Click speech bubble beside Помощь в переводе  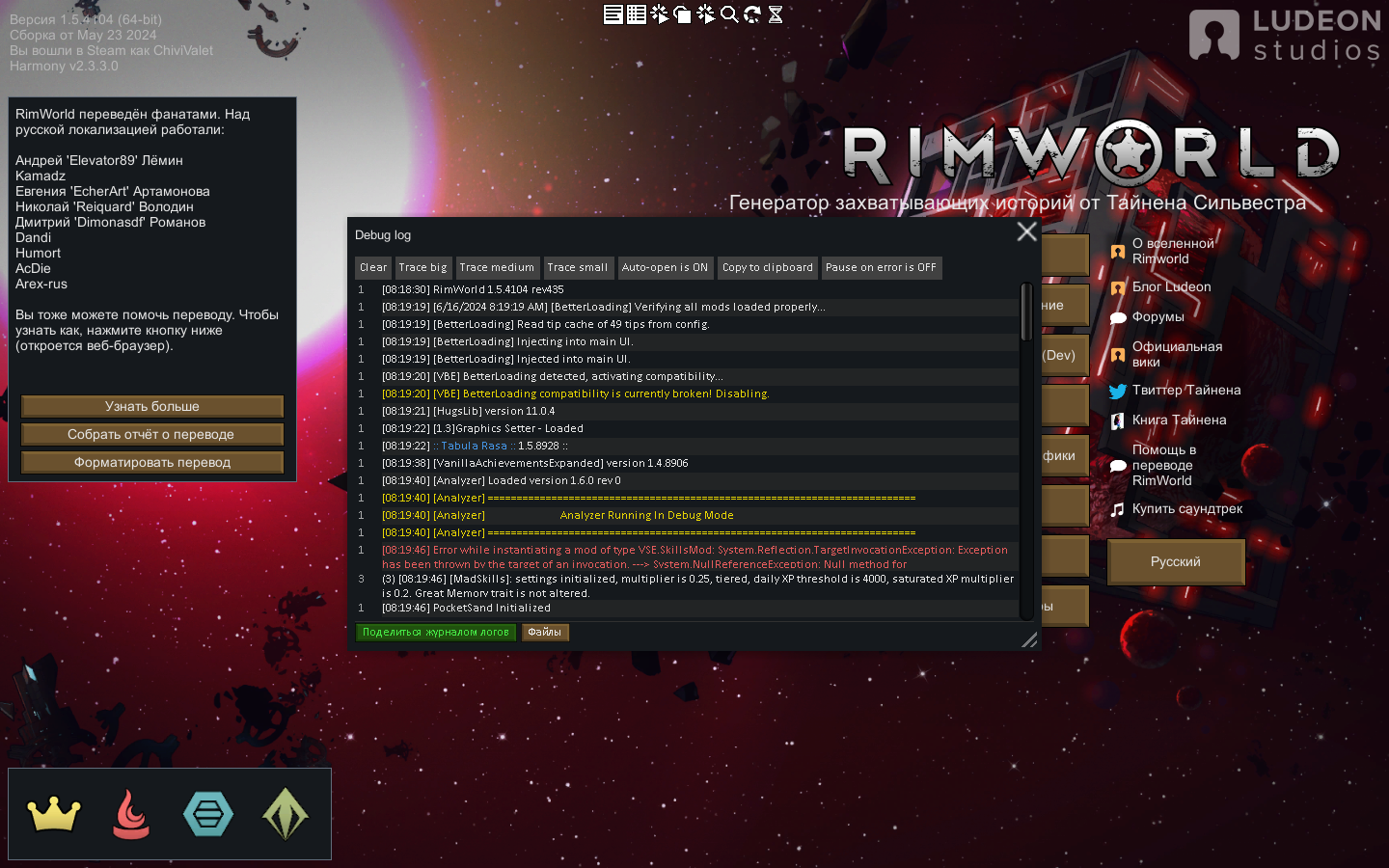tap(1118, 466)
